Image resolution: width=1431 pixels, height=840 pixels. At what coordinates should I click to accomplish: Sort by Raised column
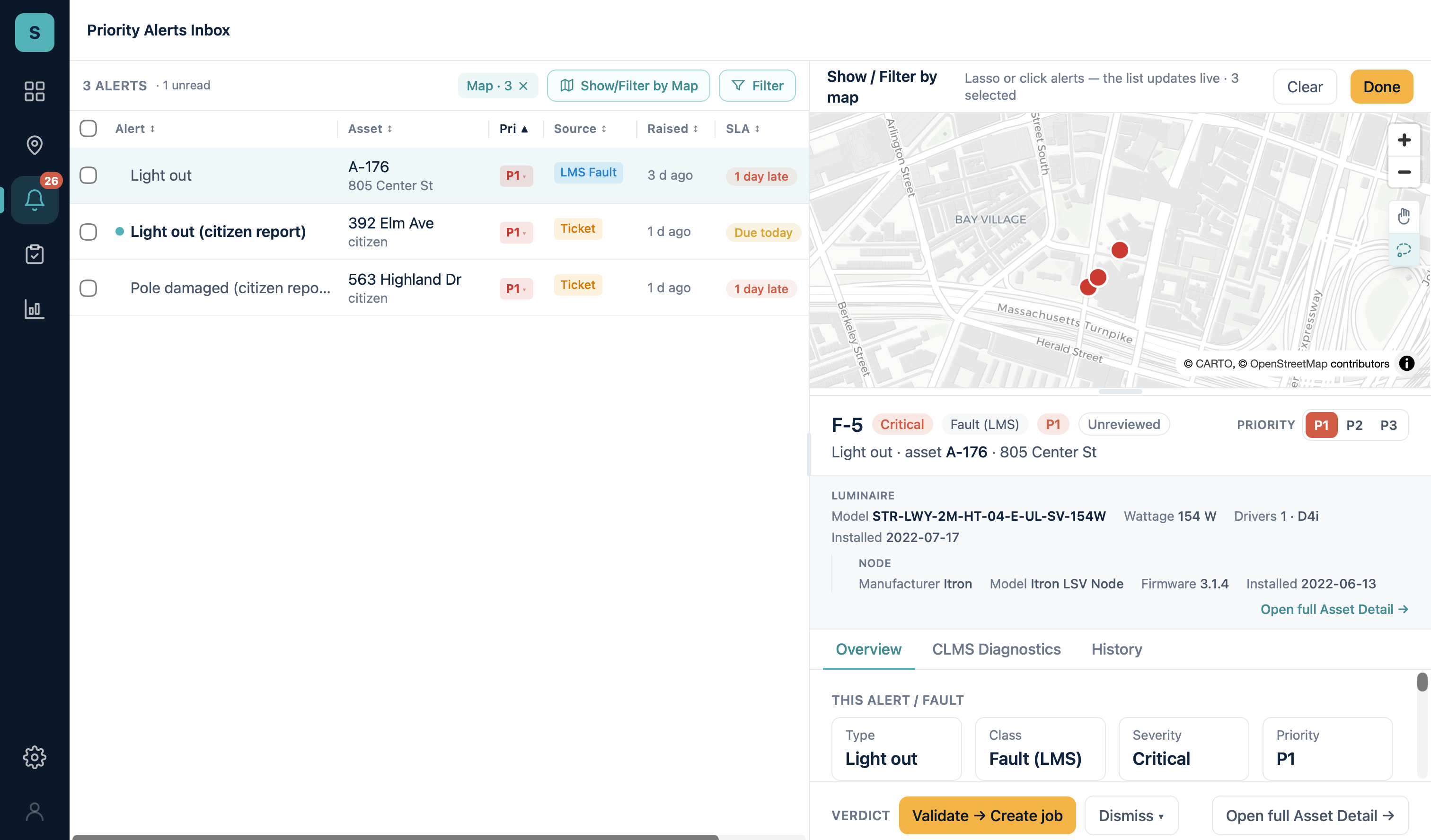(x=673, y=129)
